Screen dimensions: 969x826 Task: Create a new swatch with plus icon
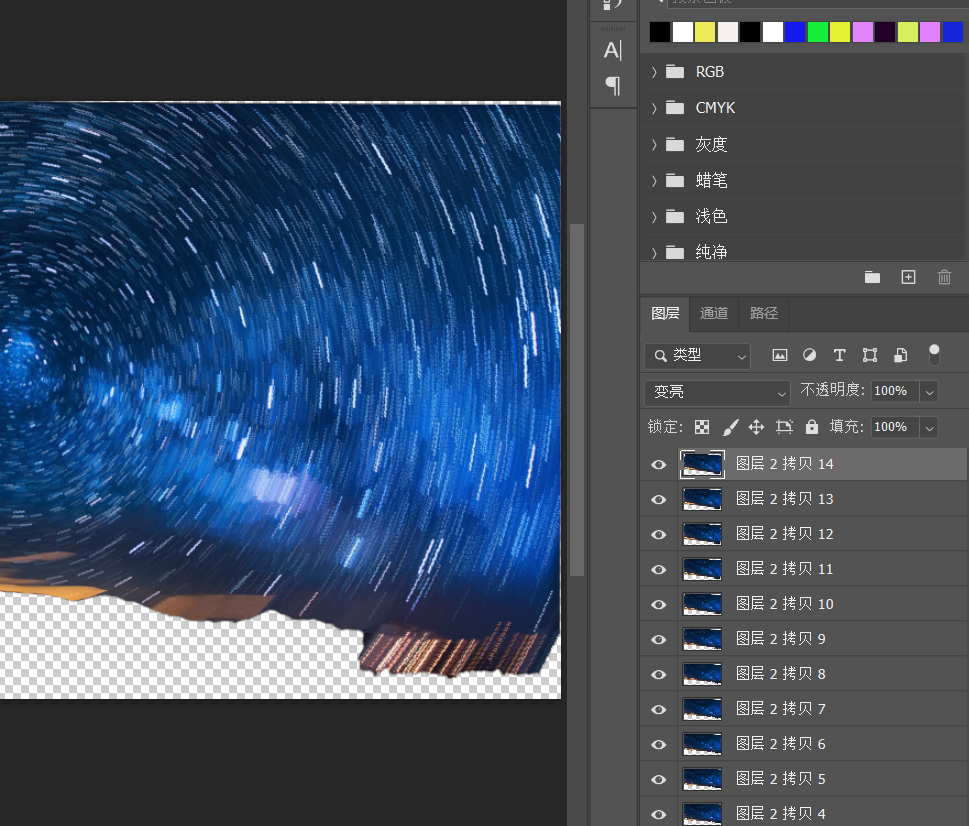click(908, 277)
